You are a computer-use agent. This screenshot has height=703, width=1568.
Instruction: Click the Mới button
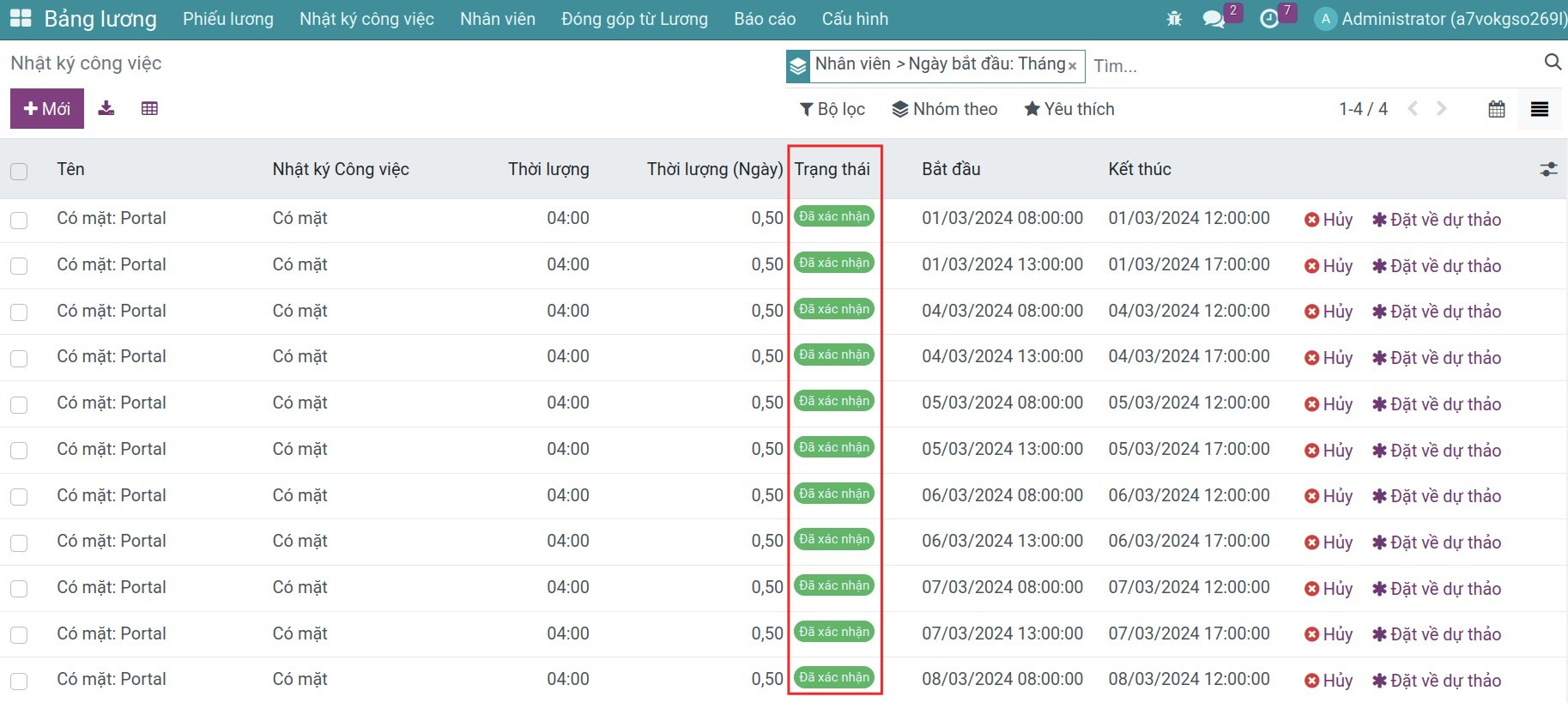coord(47,109)
